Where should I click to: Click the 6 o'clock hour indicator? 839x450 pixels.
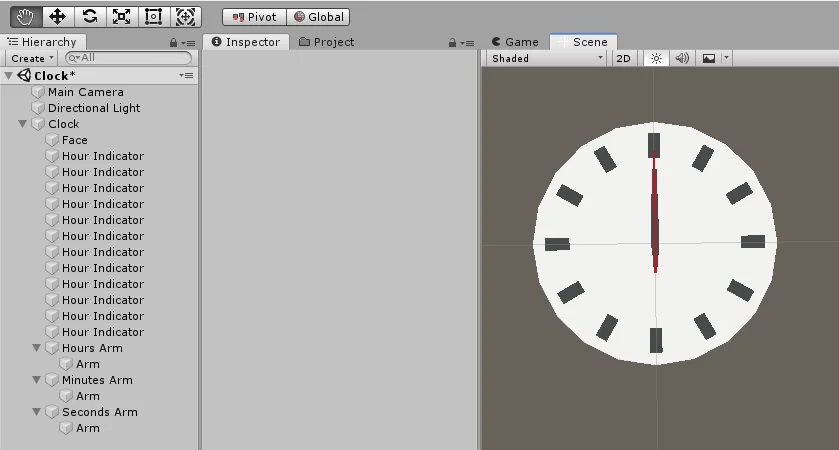point(656,340)
